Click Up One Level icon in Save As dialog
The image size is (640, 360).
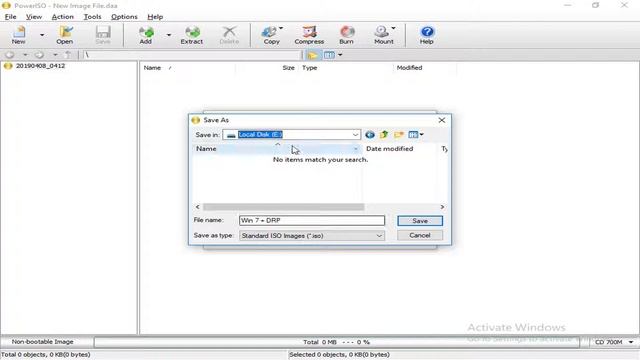384,135
